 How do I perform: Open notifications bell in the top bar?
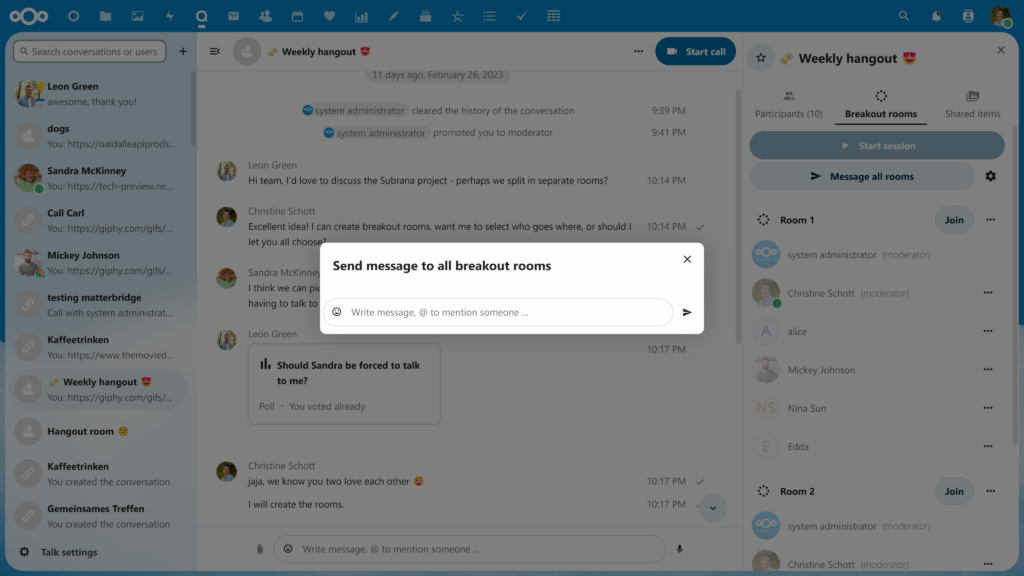pyautogui.click(x=937, y=15)
